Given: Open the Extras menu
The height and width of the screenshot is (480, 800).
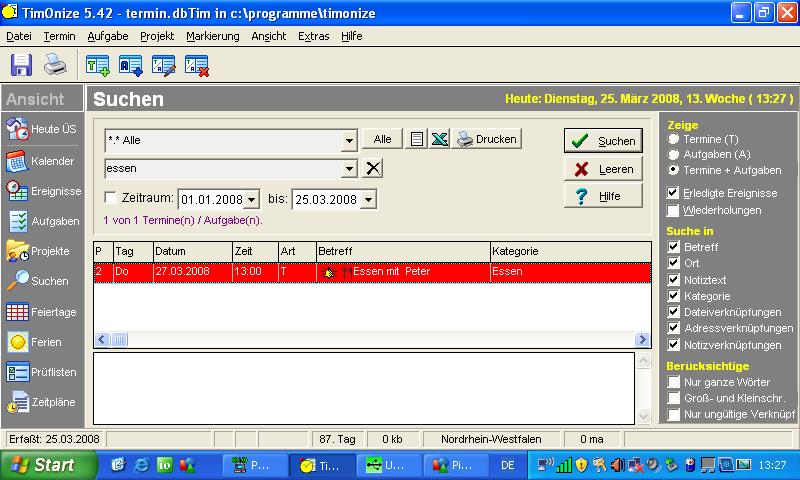Looking at the screenshot, I should tap(313, 36).
